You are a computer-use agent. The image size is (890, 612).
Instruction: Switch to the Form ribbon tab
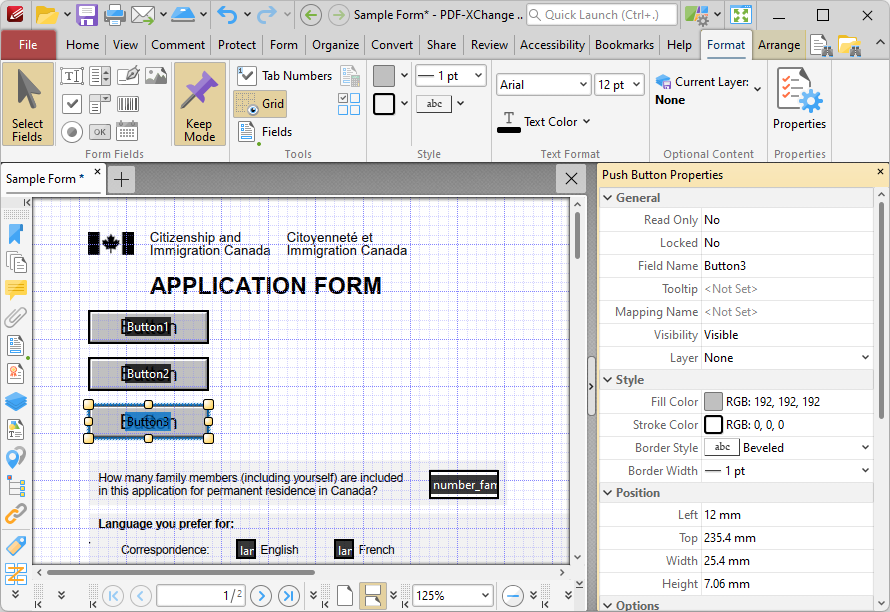pyautogui.click(x=283, y=45)
